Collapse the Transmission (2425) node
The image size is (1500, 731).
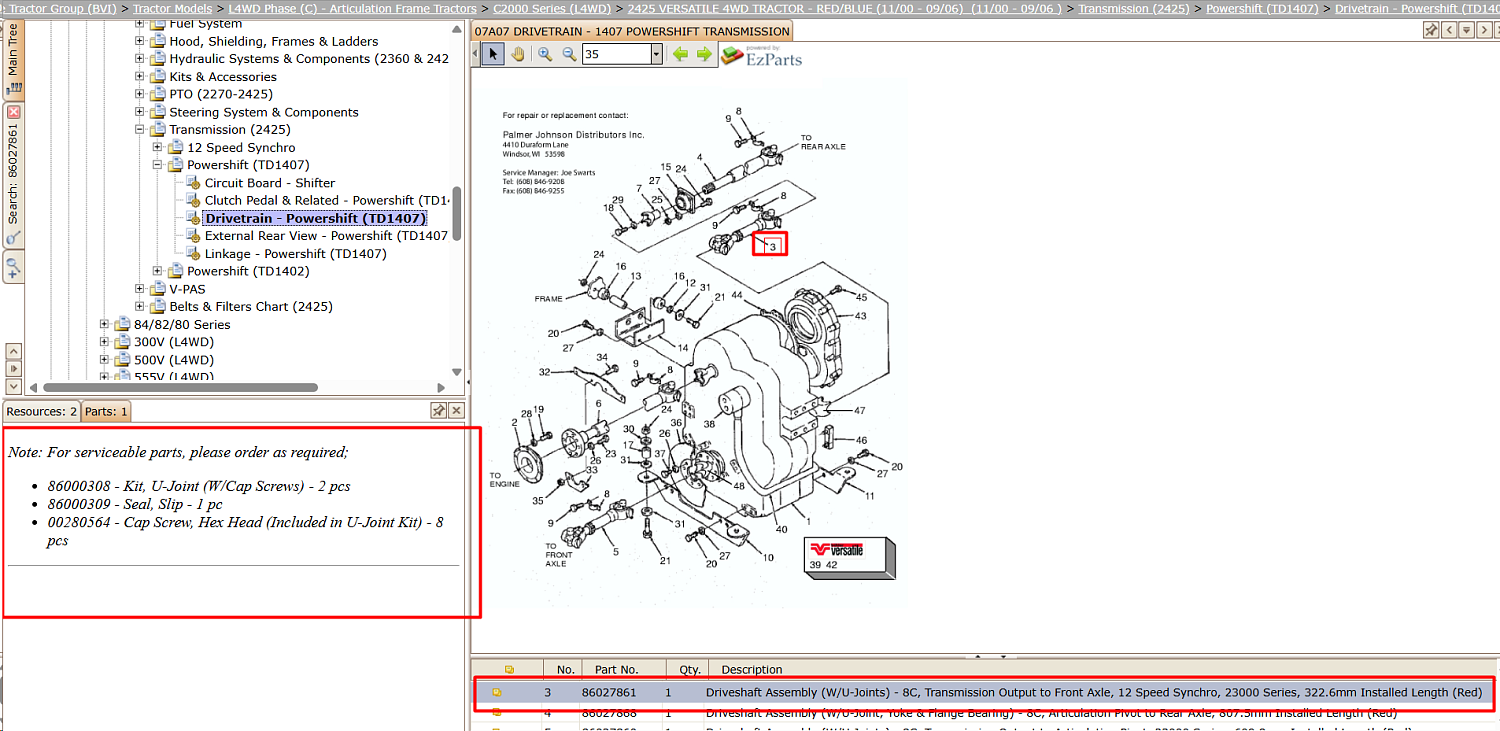point(140,130)
